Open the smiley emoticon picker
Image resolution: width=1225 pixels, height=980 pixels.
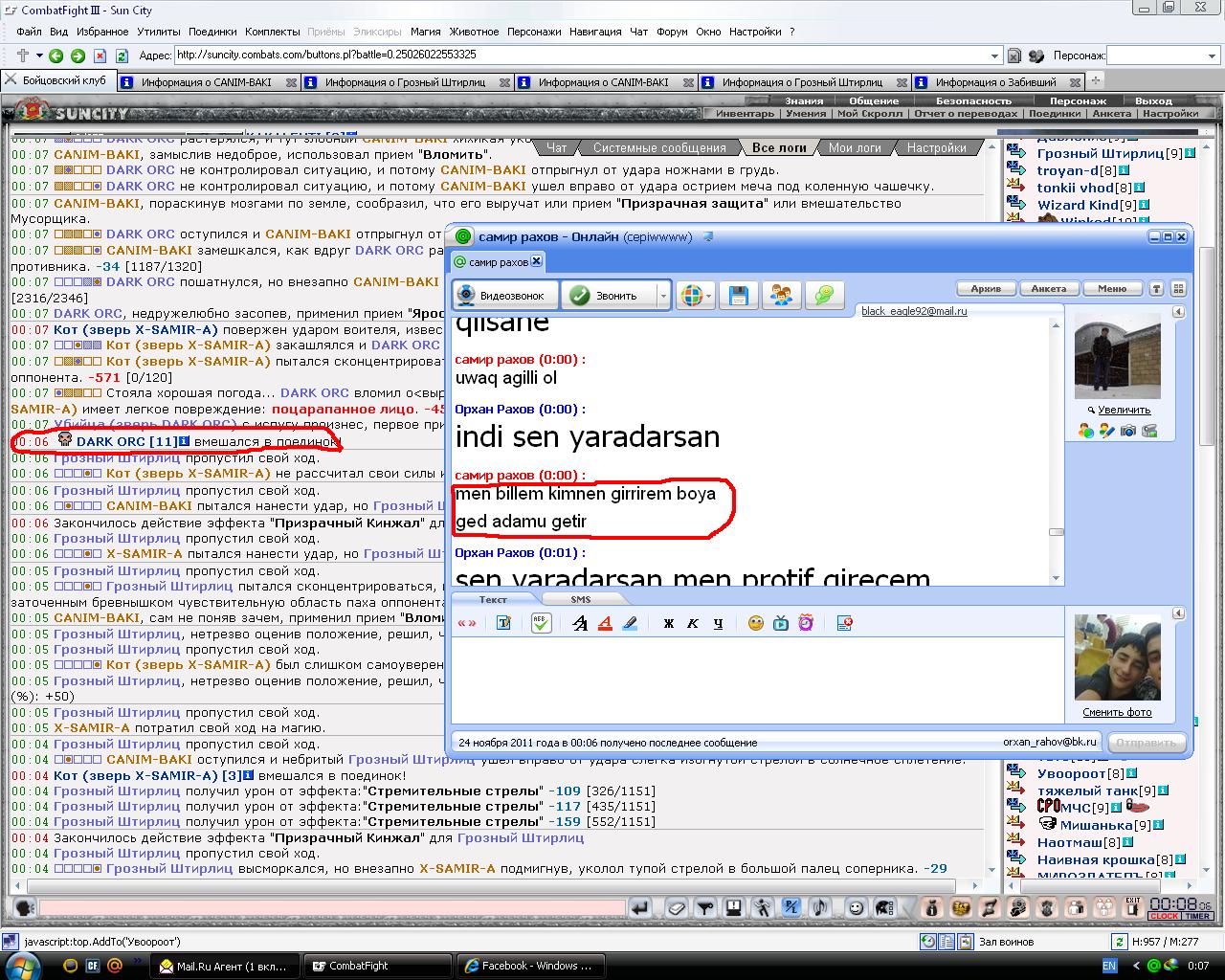pyautogui.click(x=756, y=623)
